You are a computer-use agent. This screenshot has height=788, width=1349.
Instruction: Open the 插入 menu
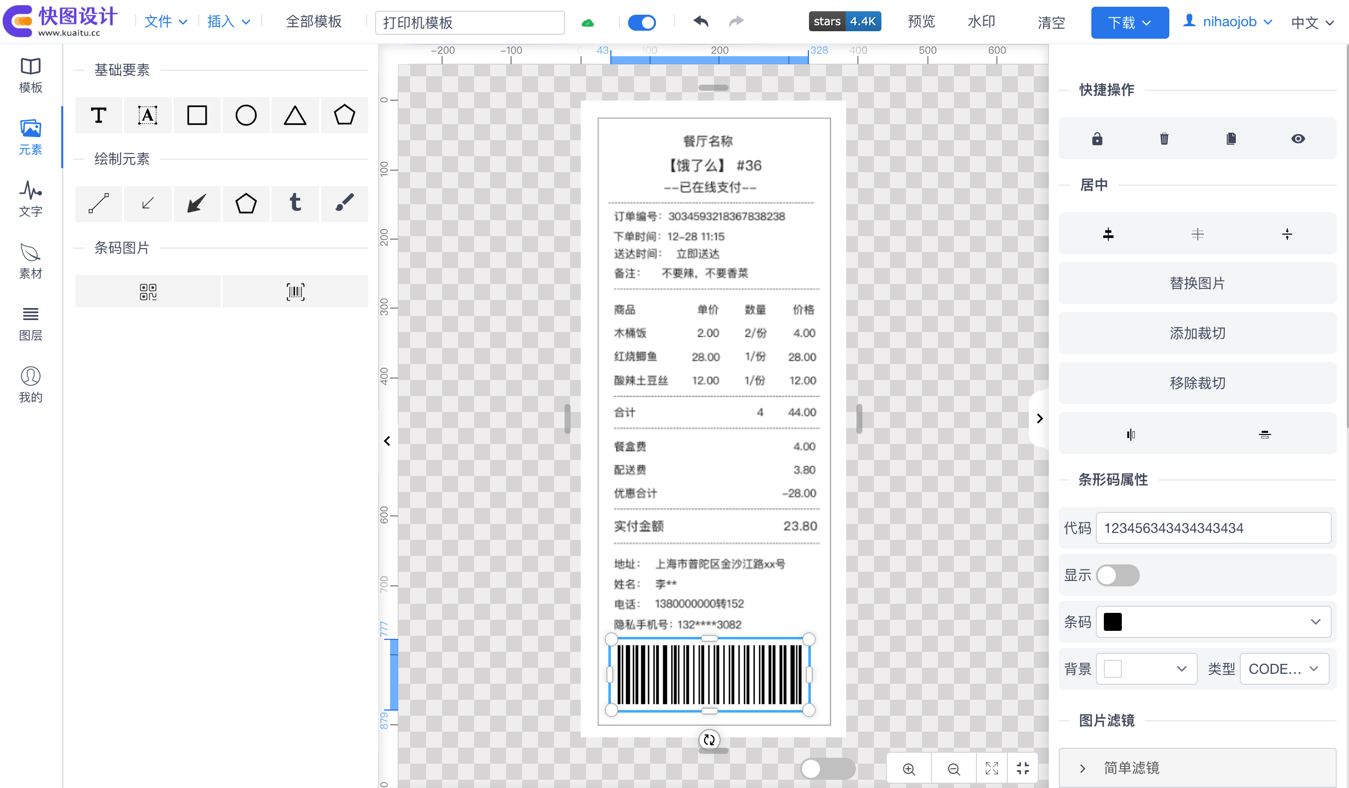click(x=228, y=21)
